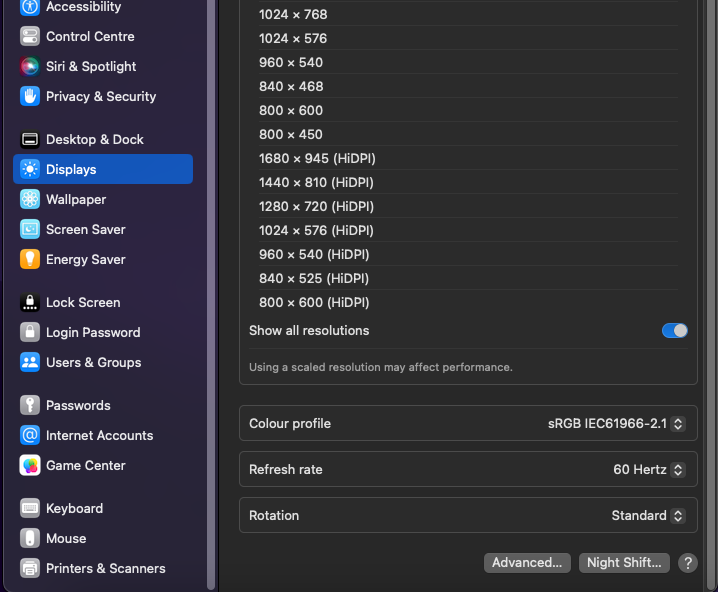The width and height of the screenshot is (718, 592).
Task: Open Energy Saver via lightbulb icon
Action: (x=30, y=259)
